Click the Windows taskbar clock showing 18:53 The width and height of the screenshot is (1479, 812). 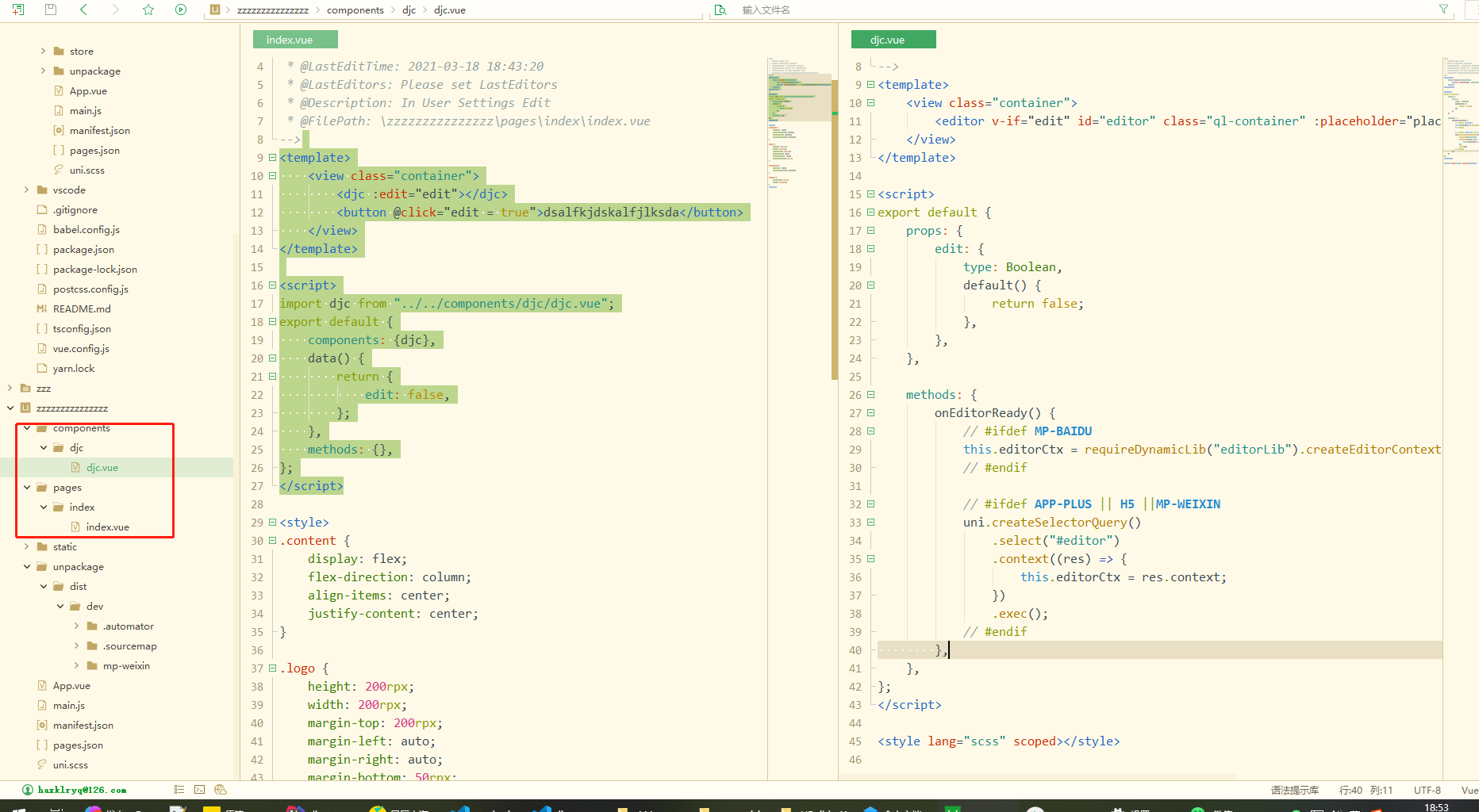tap(1436, 806)
